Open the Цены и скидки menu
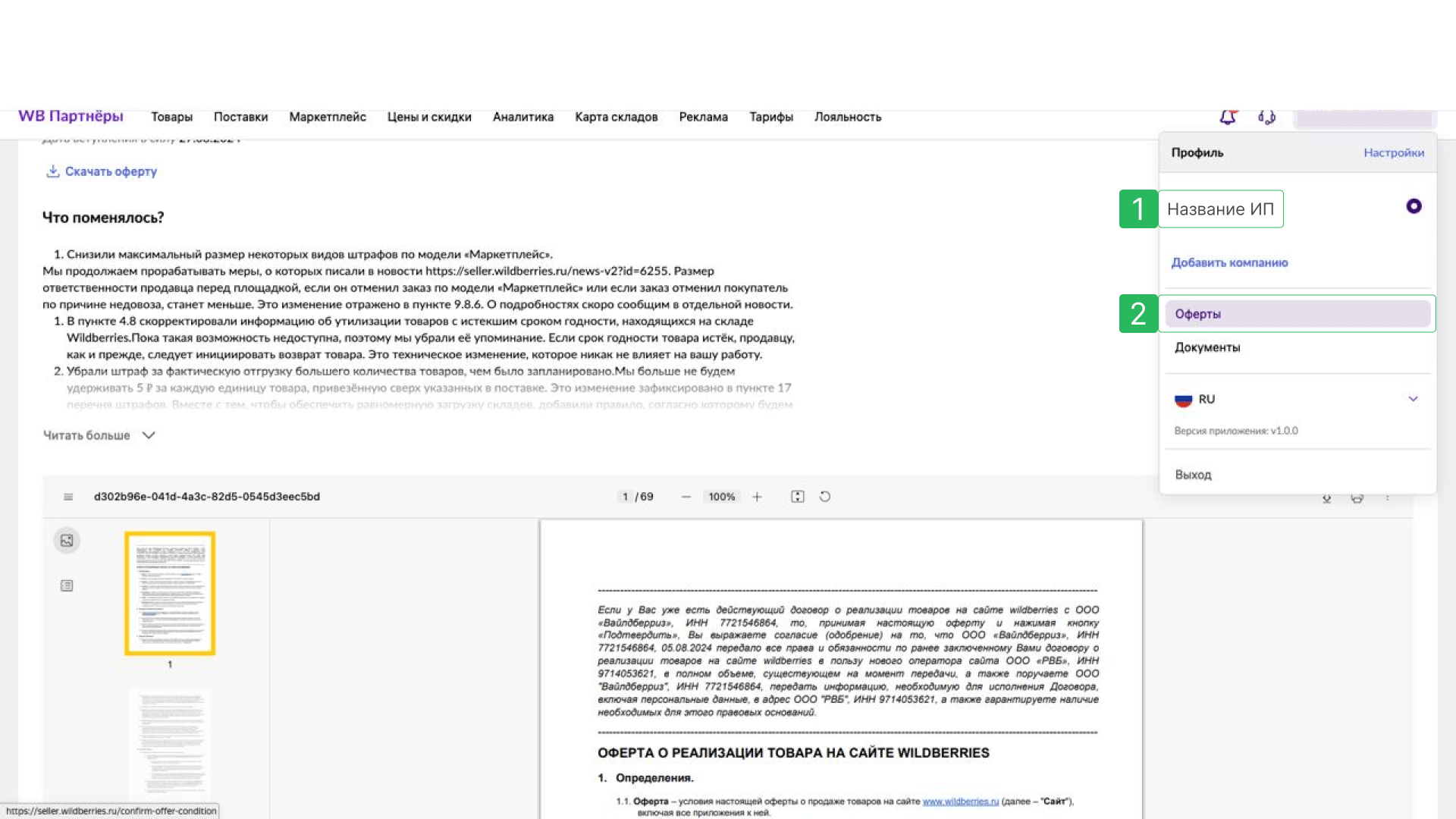The image size is (1456, 819). pyautogui.click(x=429, y=117)
